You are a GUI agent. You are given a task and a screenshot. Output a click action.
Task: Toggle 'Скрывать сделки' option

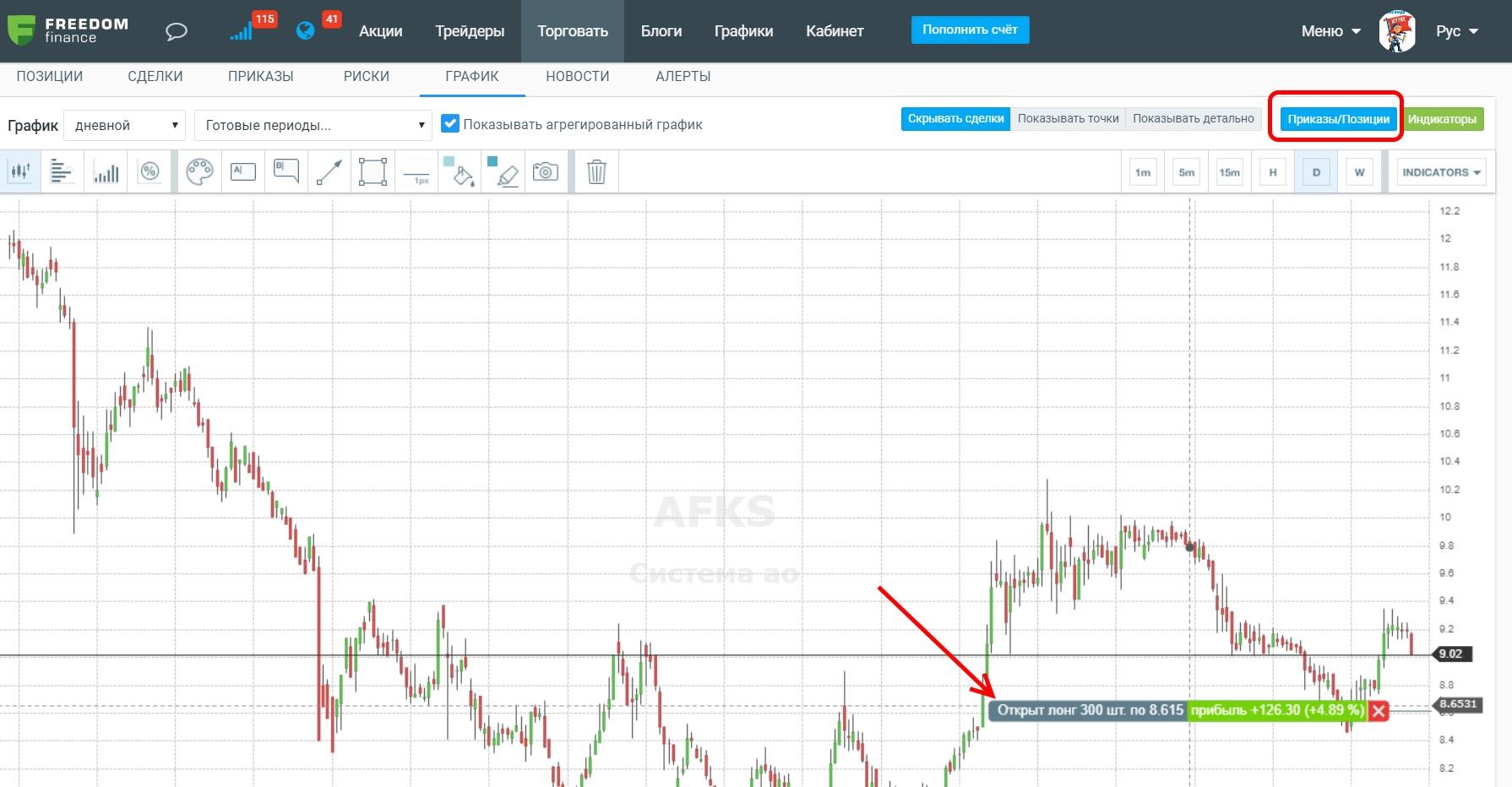[x=955, y=119]
